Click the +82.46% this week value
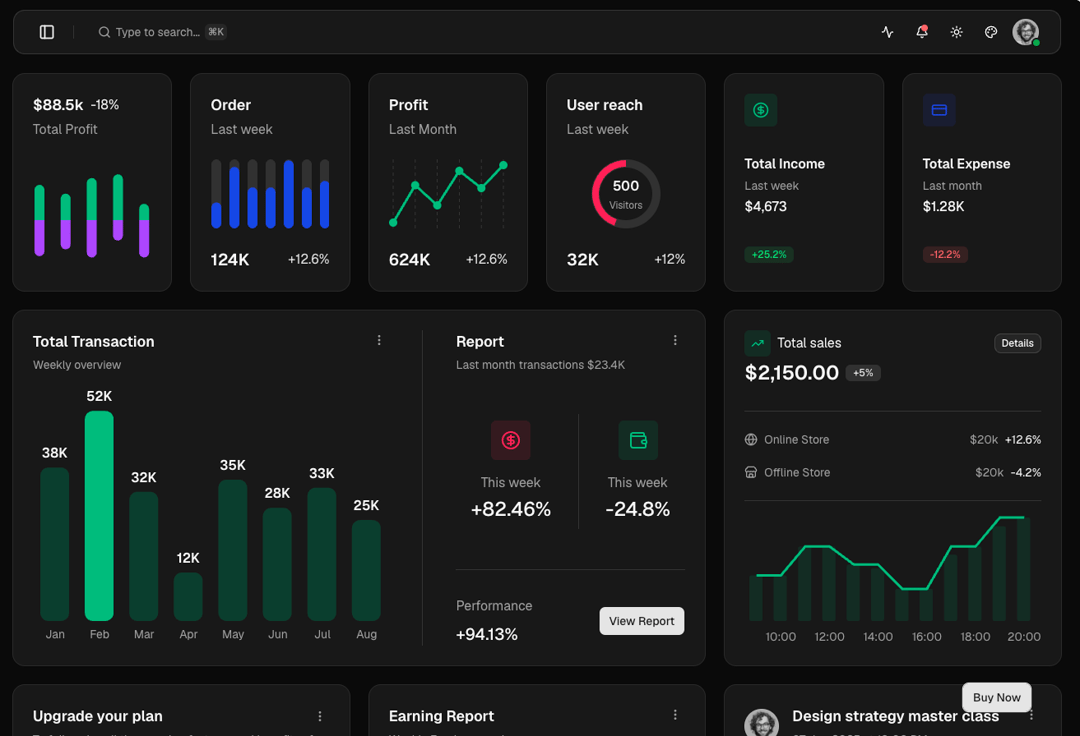 pos(510,509)
